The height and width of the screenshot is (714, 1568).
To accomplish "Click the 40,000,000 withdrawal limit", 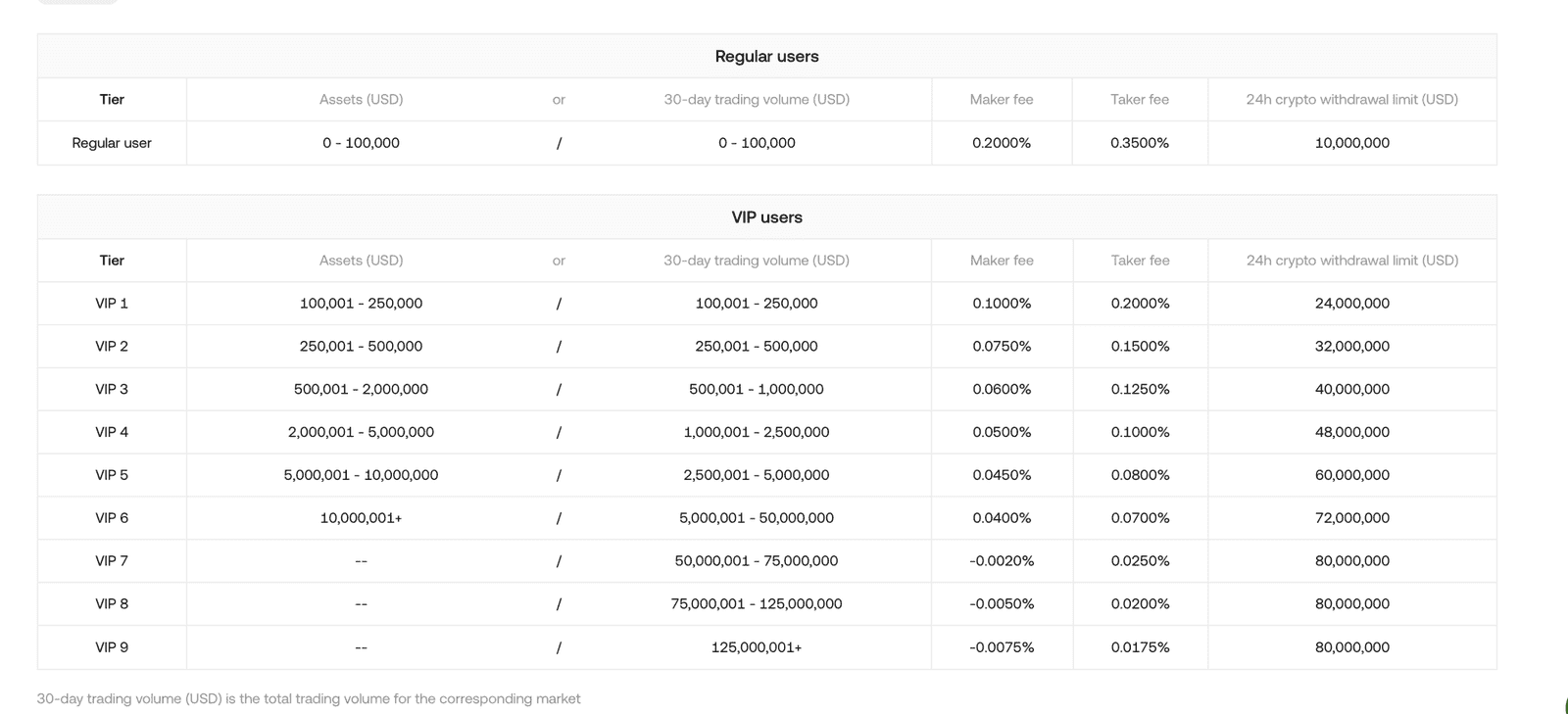I will [x=1352, y=389].
